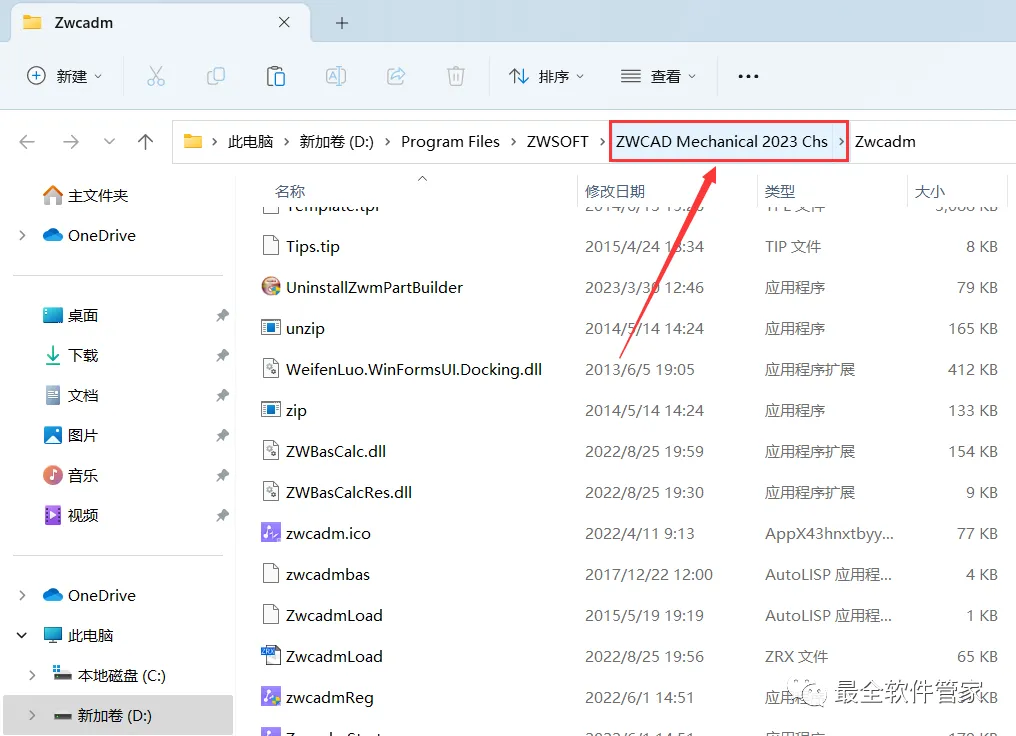Select ZWBasCalc.dll file

[336, 452]
